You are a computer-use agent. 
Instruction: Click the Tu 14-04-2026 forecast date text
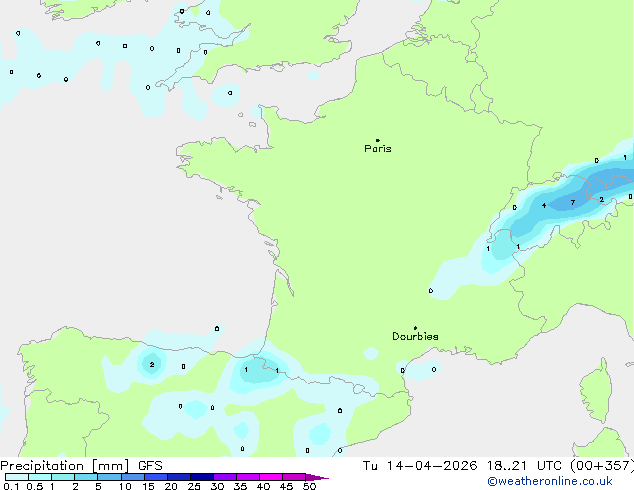click(x=420, y=466)
